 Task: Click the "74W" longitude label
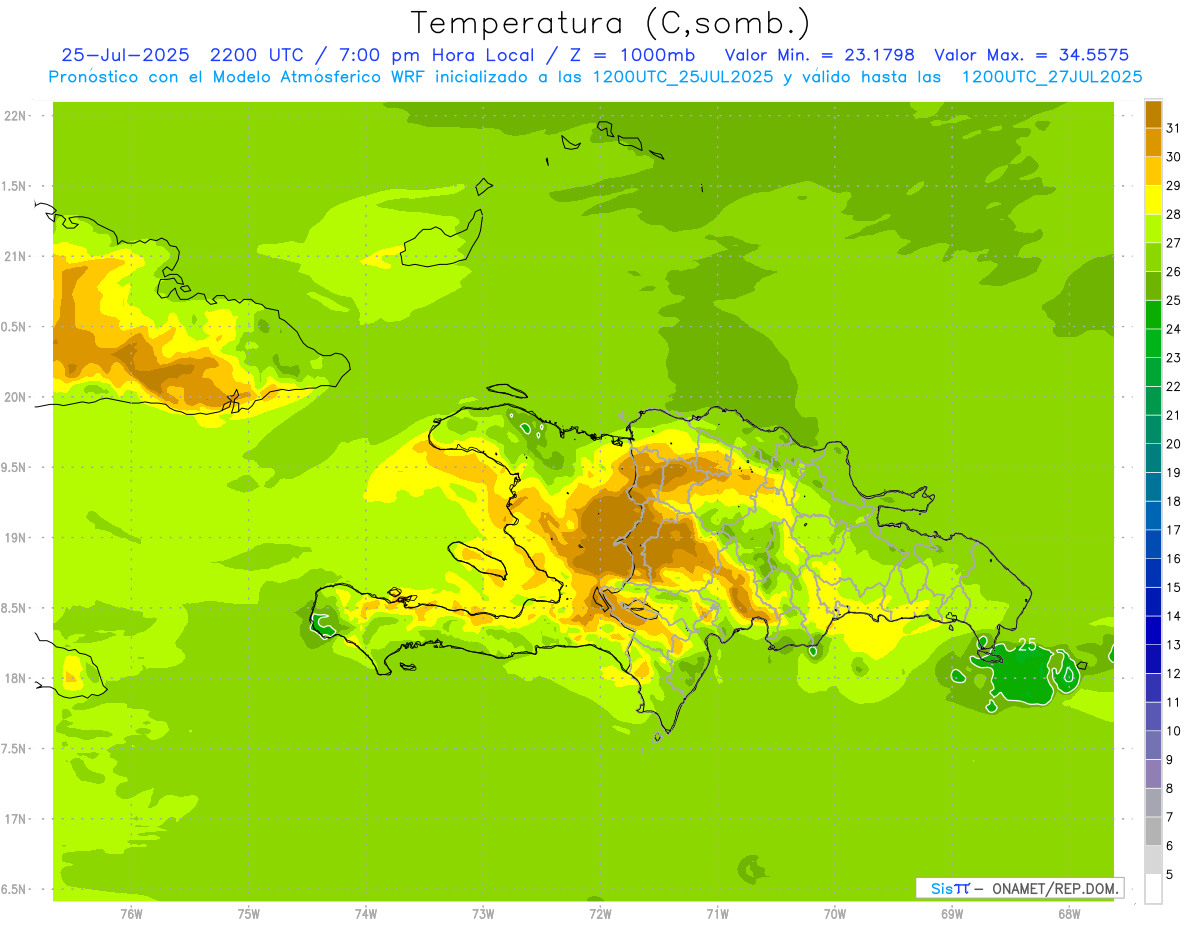click(366, 913)
